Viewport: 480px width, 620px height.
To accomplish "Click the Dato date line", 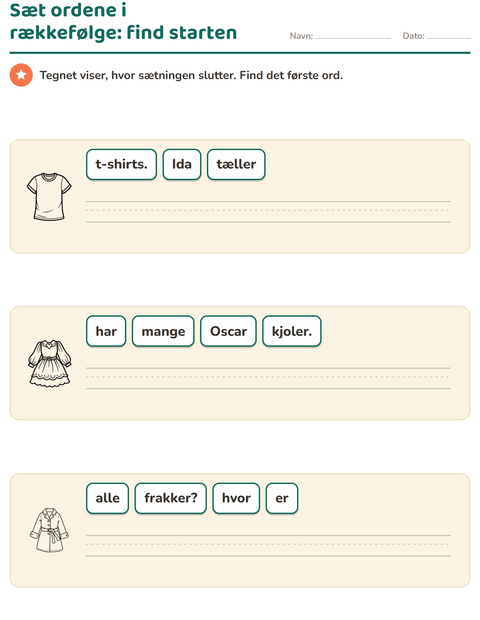I will coord(448,36).
